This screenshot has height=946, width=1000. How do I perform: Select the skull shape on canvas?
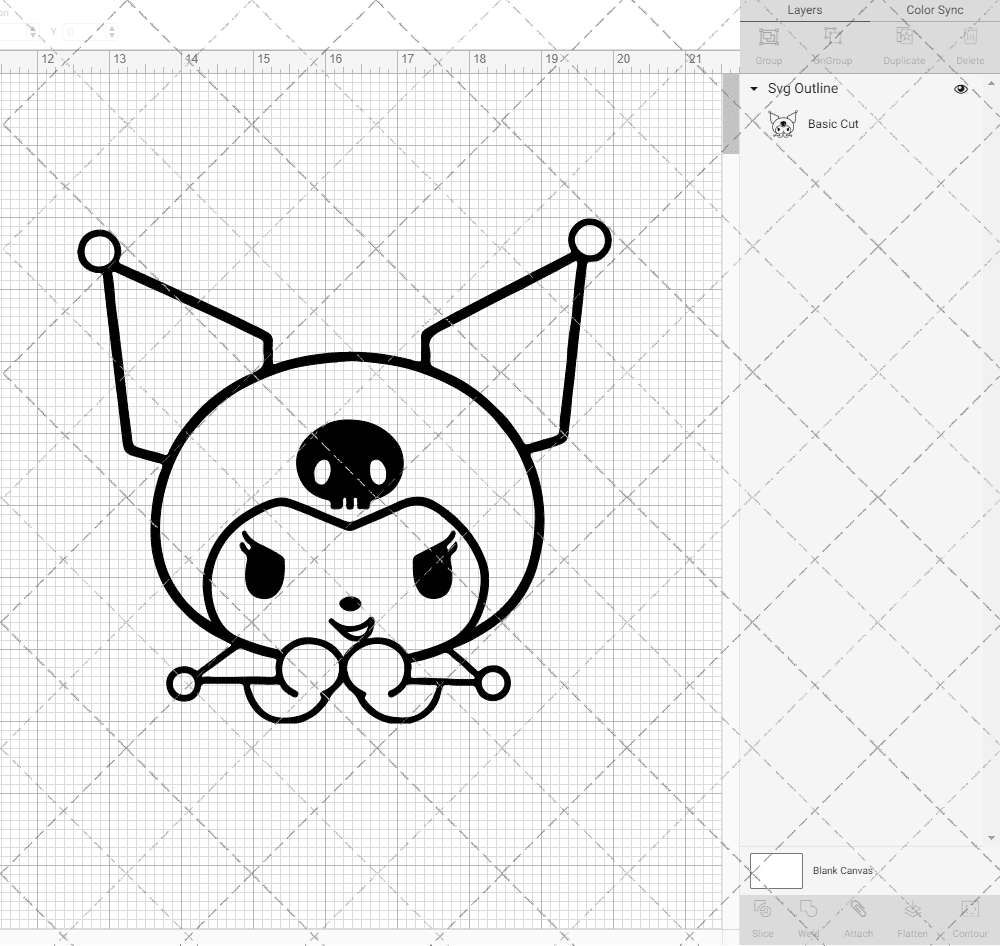(x=350, y=464)
